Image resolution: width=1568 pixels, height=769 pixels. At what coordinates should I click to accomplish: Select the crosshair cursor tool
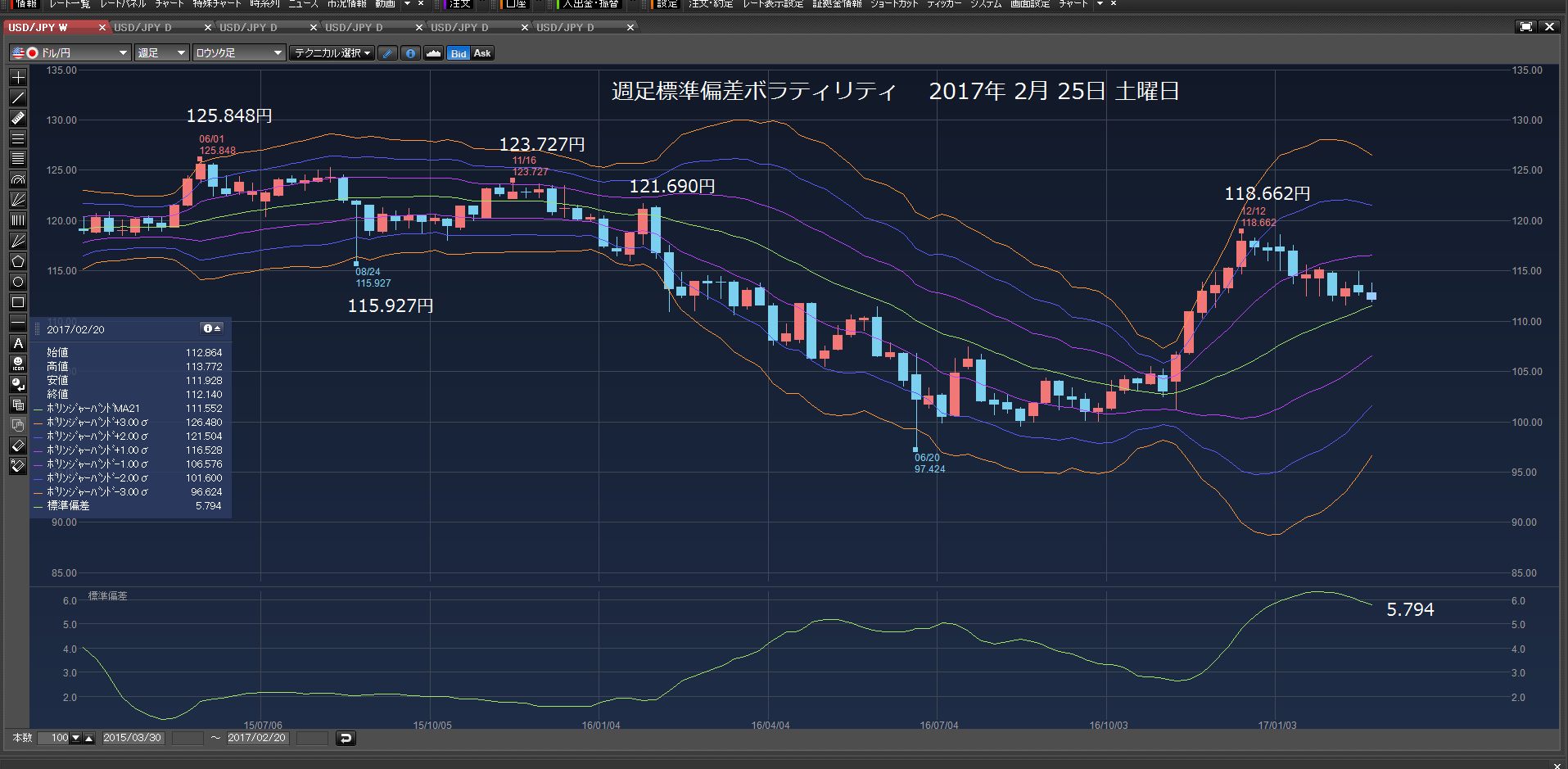coord(18,77)
